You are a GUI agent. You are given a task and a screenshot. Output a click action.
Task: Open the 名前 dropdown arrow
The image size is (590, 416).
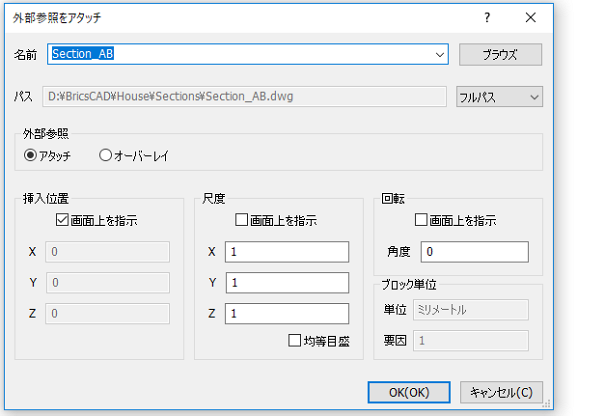[439, 55]
